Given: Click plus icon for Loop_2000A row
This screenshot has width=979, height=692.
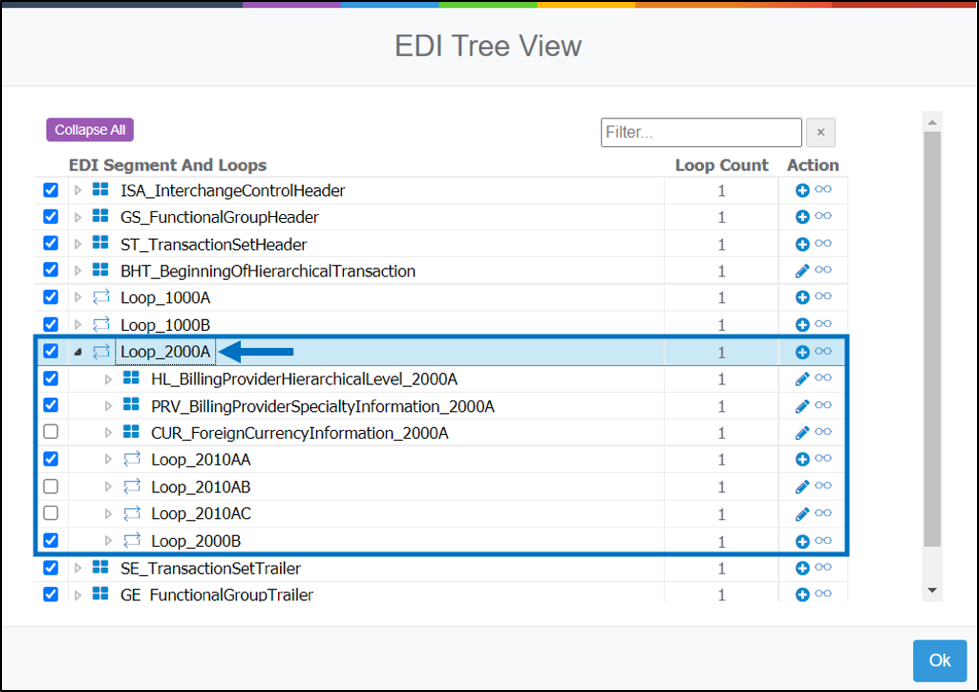Looking at the screenshot, I should click(802, 352).
